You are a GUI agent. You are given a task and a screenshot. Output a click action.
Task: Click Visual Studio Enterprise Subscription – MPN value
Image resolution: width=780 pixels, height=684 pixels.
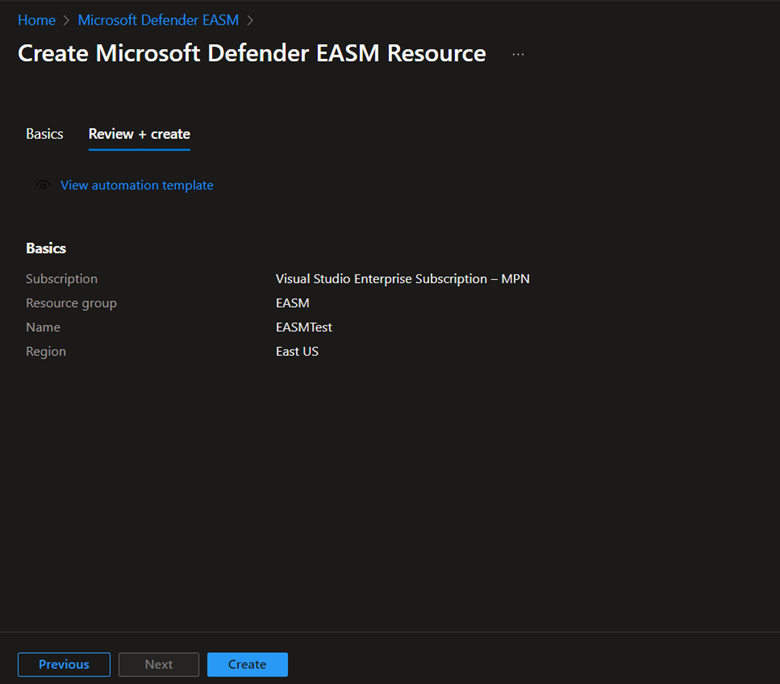[402, 279]
